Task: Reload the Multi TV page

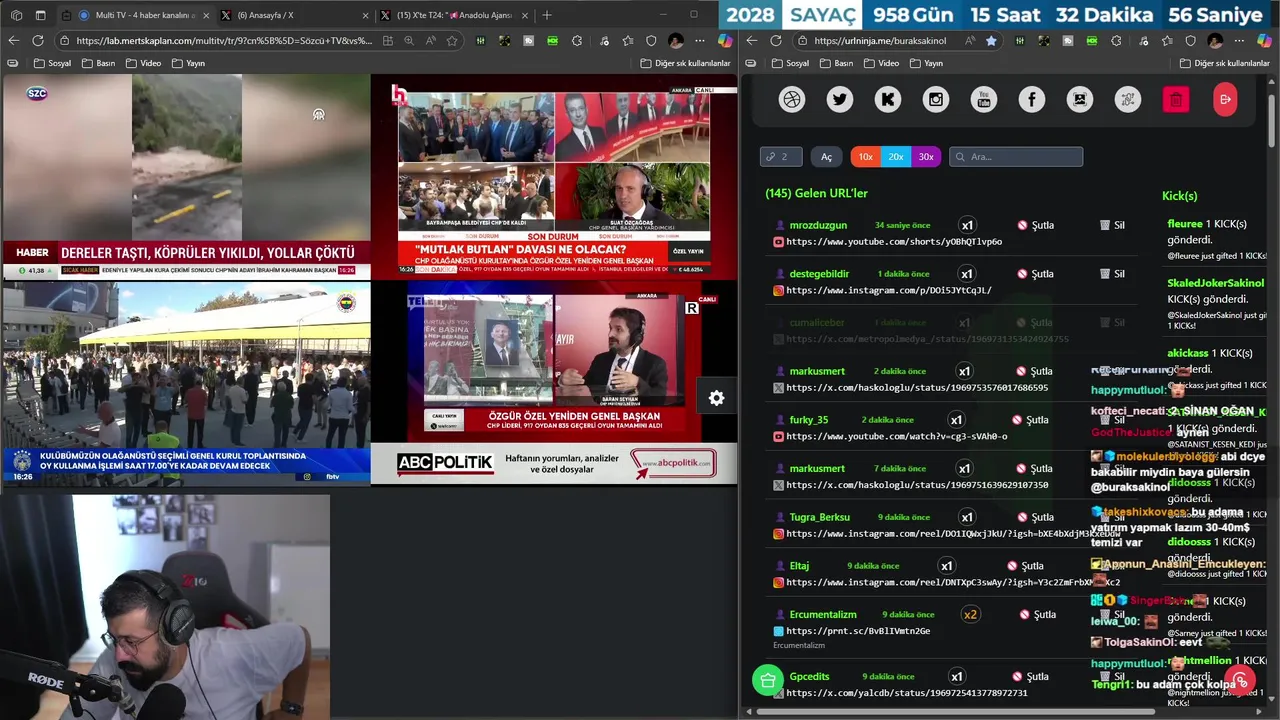Action: tap(37, 40)
